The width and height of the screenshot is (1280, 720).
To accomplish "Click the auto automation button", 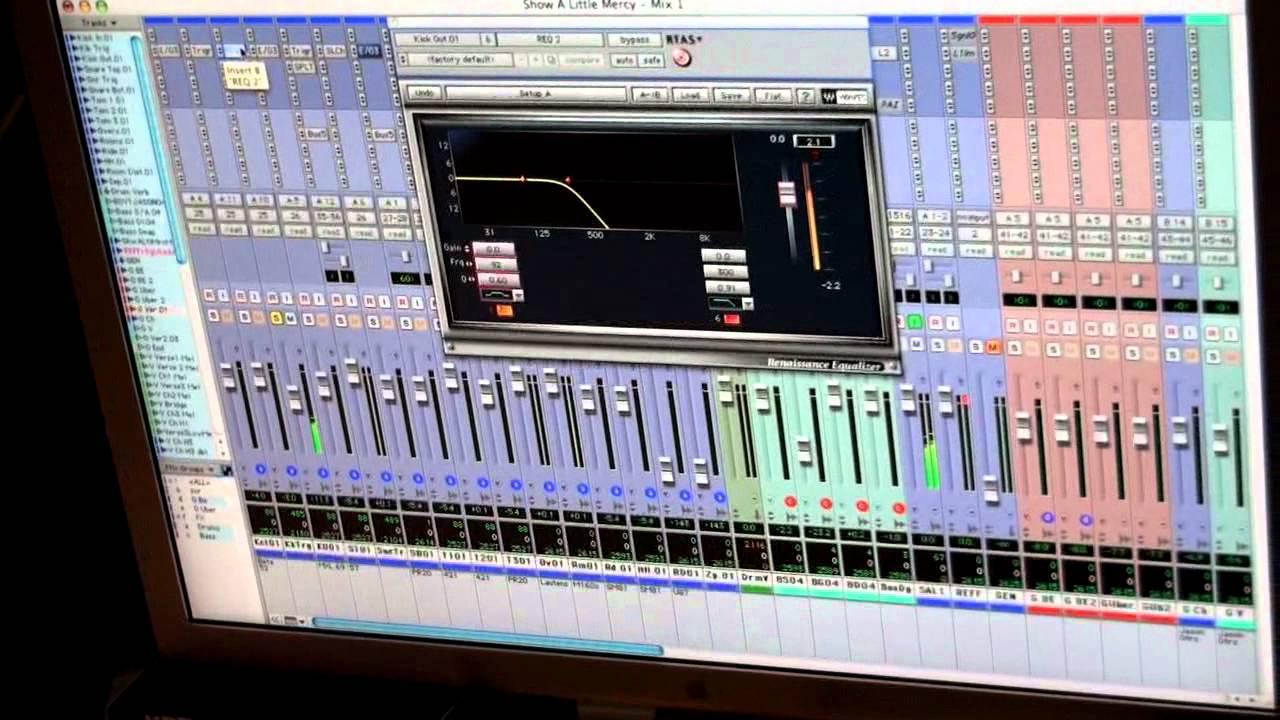I will 623,60.
